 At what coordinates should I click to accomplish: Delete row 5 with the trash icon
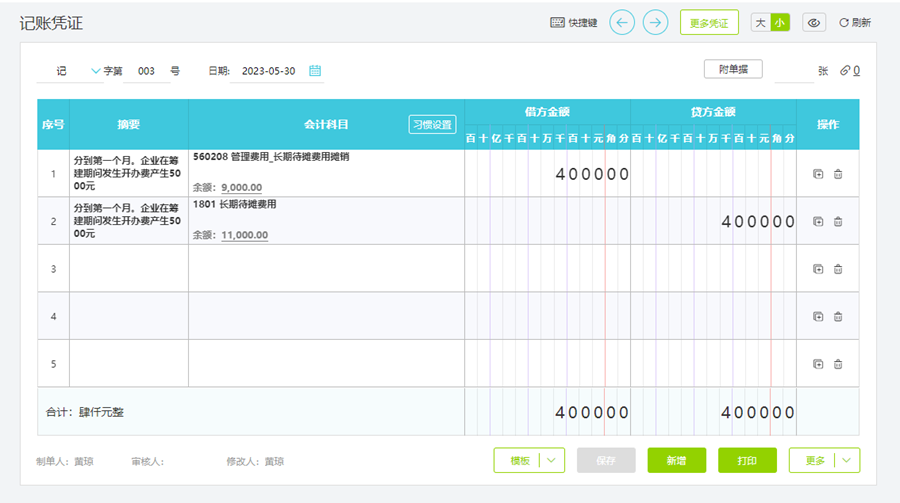(838, 364)
